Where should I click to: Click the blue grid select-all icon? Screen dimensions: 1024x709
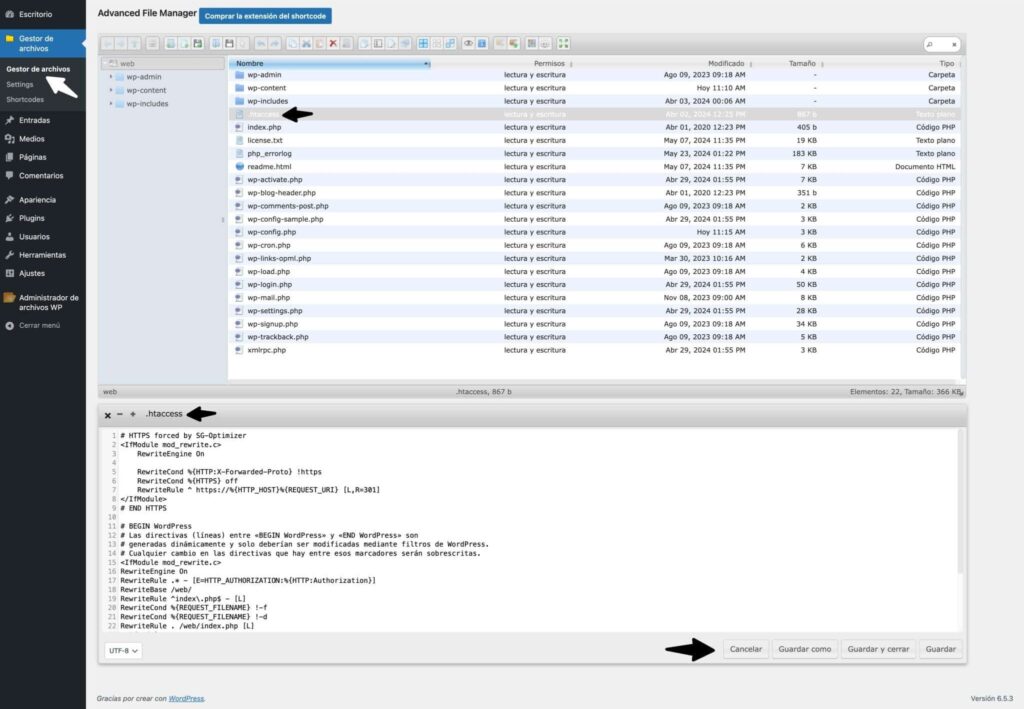point(423,44)
